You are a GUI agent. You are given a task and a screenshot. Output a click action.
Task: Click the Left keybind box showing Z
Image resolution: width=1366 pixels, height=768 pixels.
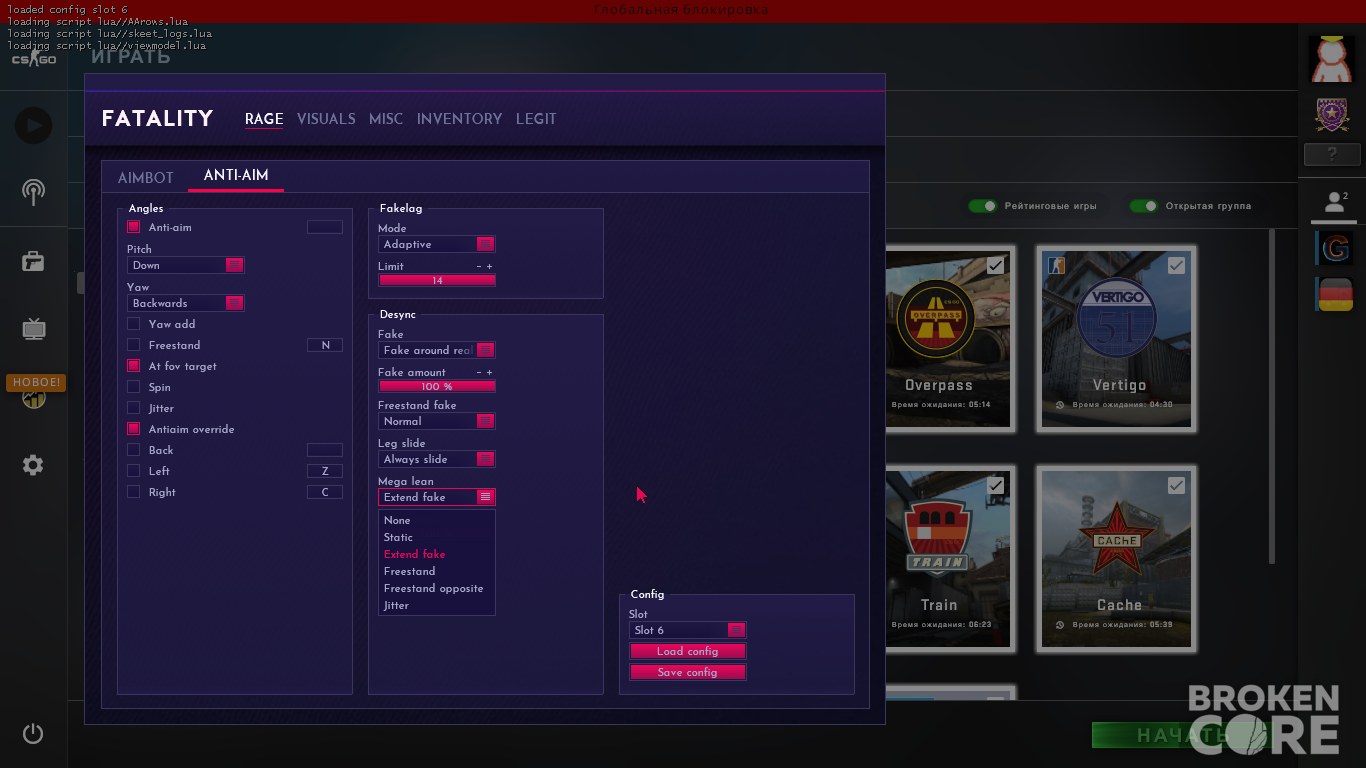click(x=325, y=471)
